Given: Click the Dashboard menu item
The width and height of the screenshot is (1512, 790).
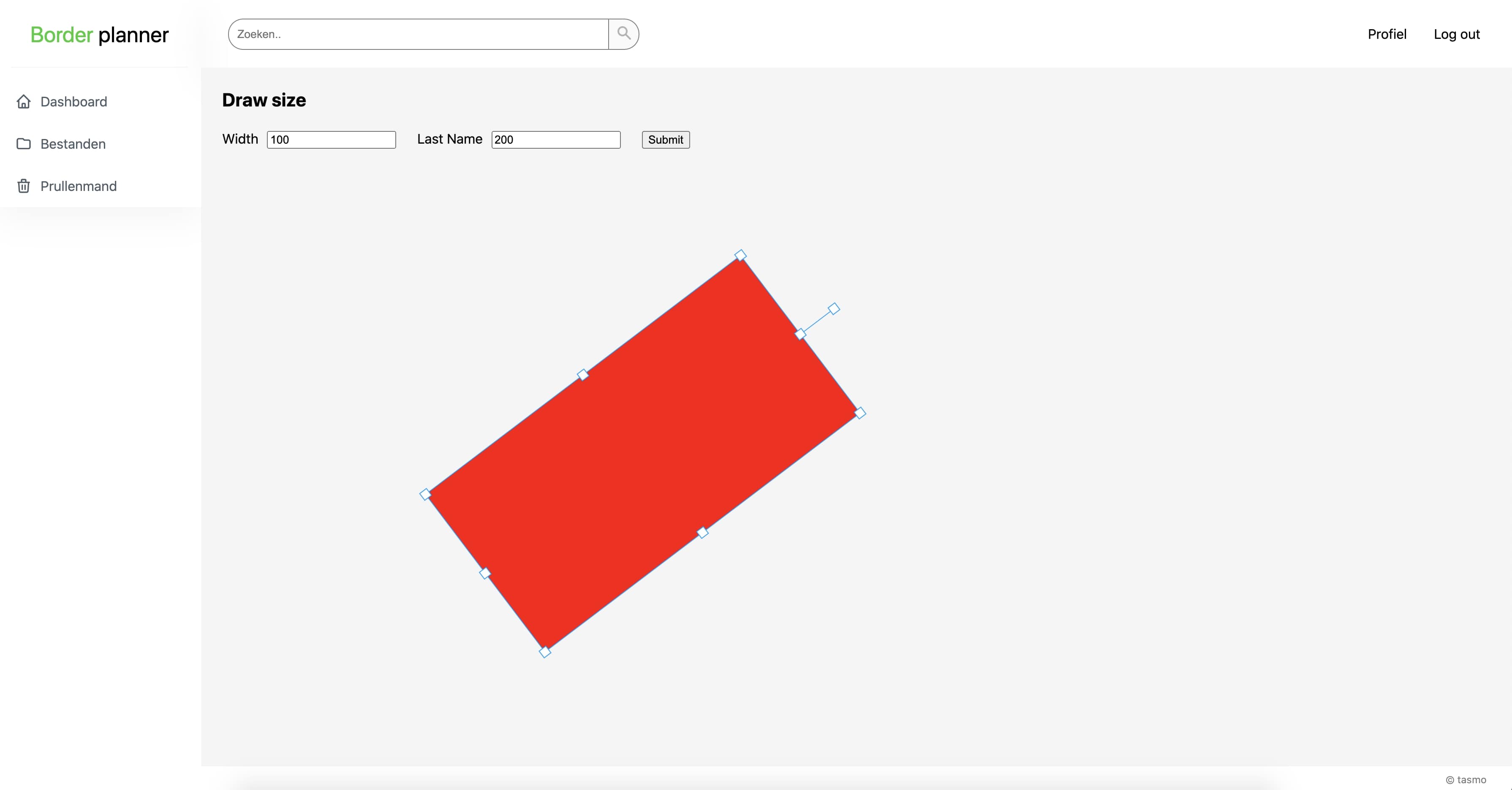Looking at the screenshot, I should [x=73, y=101].
